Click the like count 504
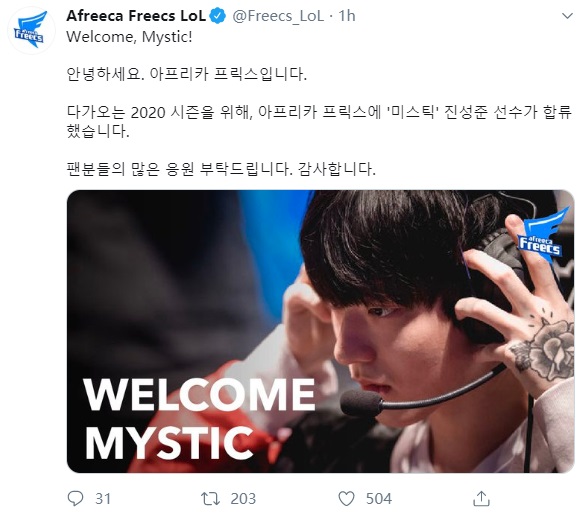This screenshot has height=517, width=584. [x=379, y=499]
